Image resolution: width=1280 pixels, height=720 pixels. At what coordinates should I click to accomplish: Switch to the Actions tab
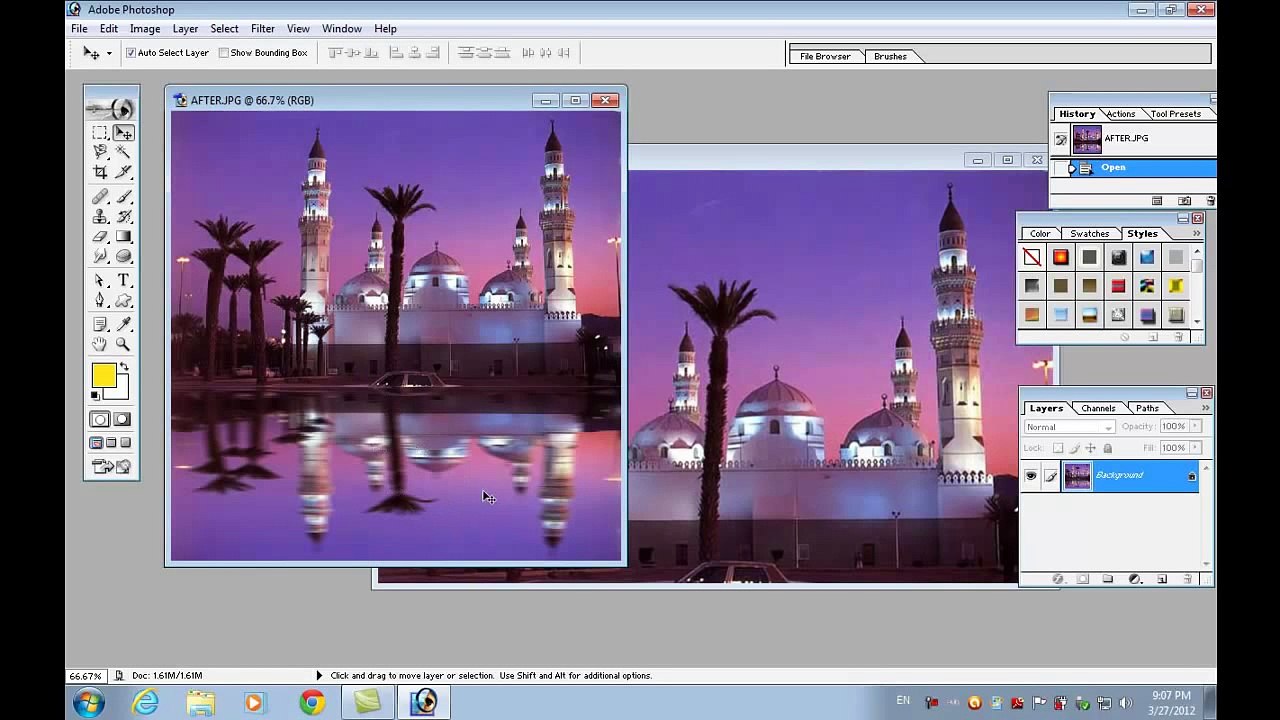point(1120,114)
